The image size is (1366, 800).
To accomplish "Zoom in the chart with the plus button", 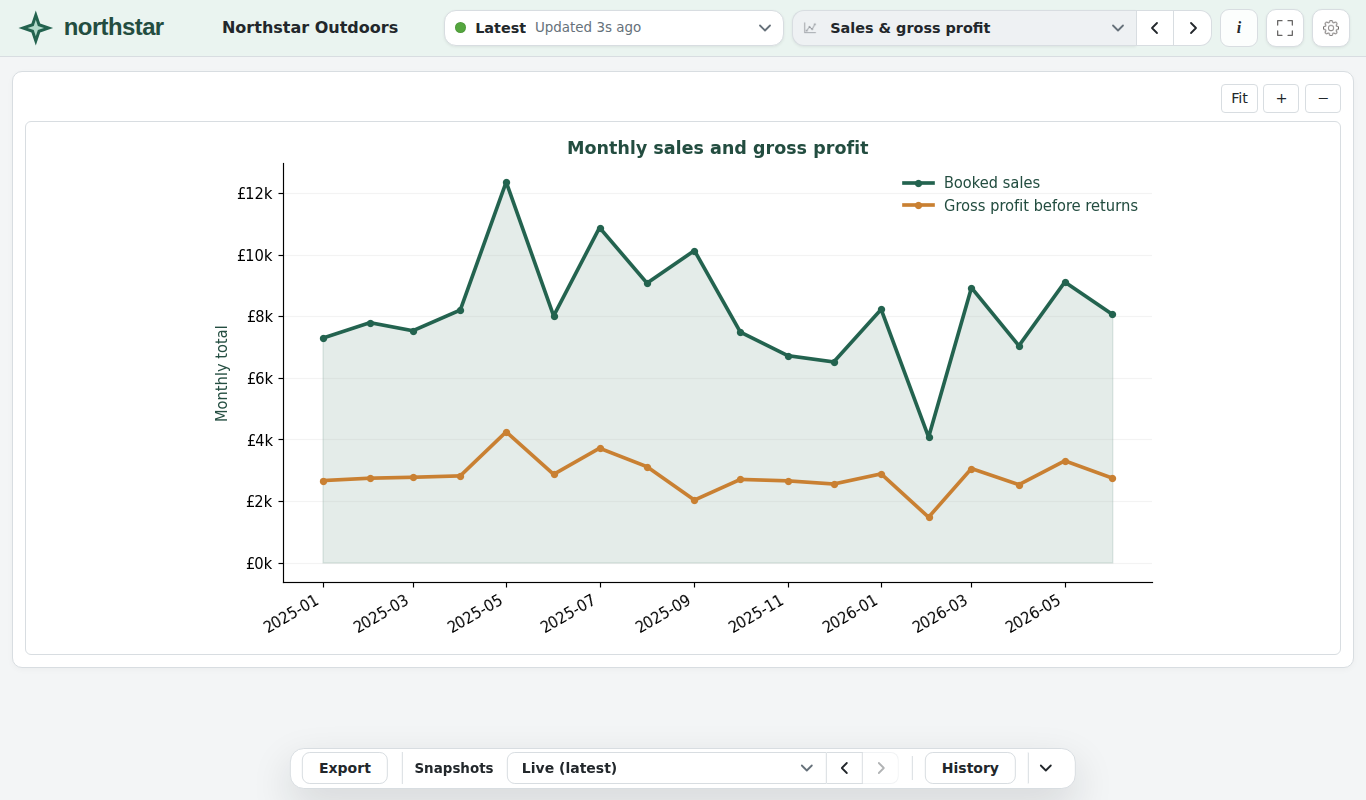I will pos(1281,98).
